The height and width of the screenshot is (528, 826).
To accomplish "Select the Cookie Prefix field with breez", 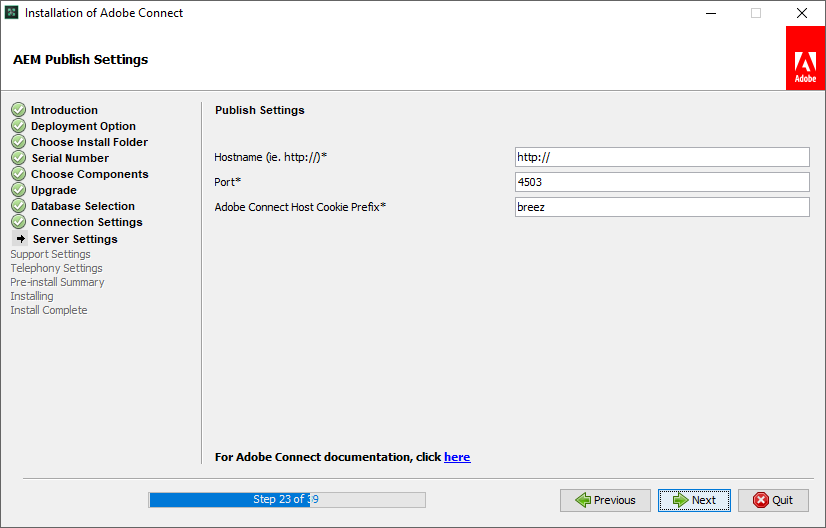I will pos(662,207).
